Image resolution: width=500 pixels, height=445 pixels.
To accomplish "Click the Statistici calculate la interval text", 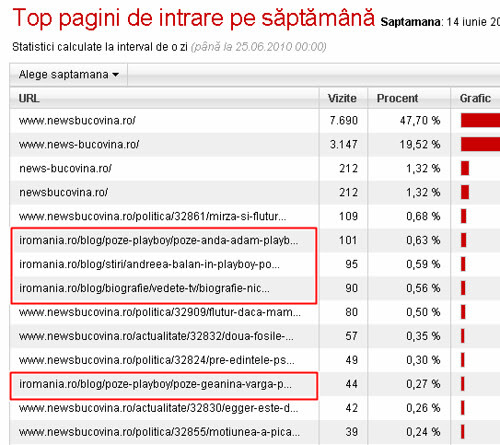I will coord(100,47).
